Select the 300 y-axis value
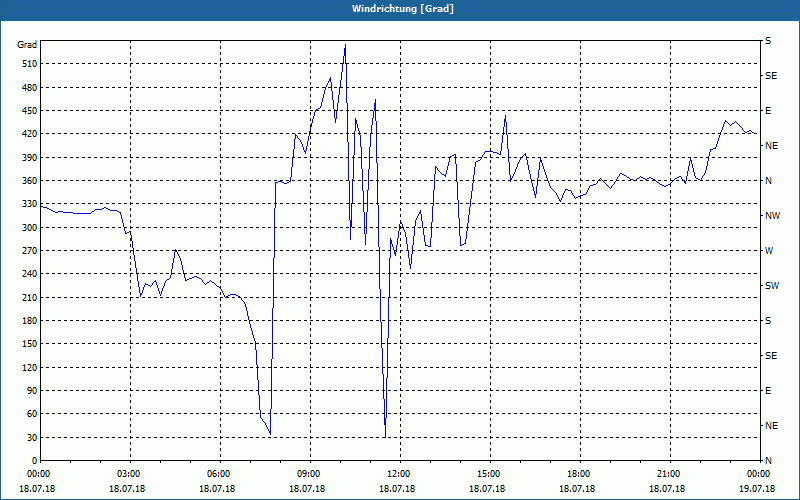 tap(30, 228)
